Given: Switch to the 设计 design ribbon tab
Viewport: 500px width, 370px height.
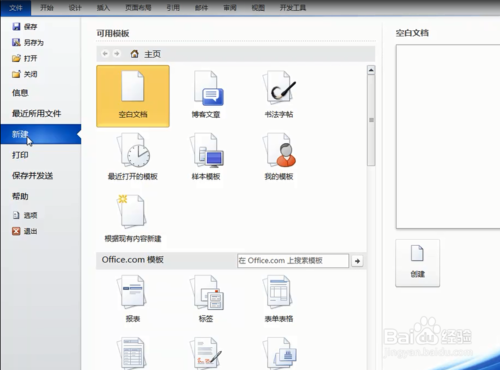Looking at the screenshot, I should pos(75,8).
